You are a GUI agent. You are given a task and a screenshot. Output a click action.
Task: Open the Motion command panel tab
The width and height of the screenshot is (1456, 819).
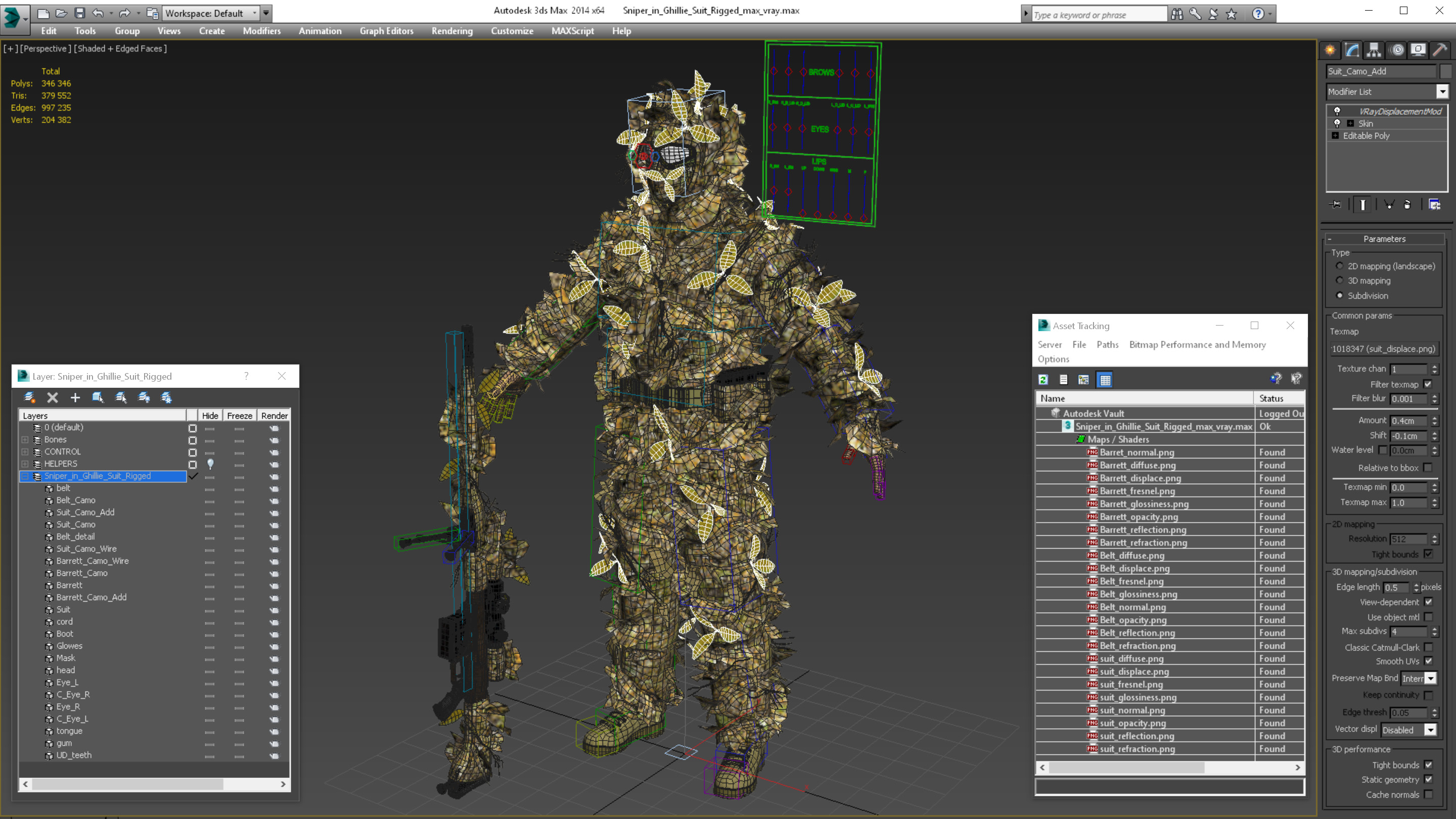1397,50
